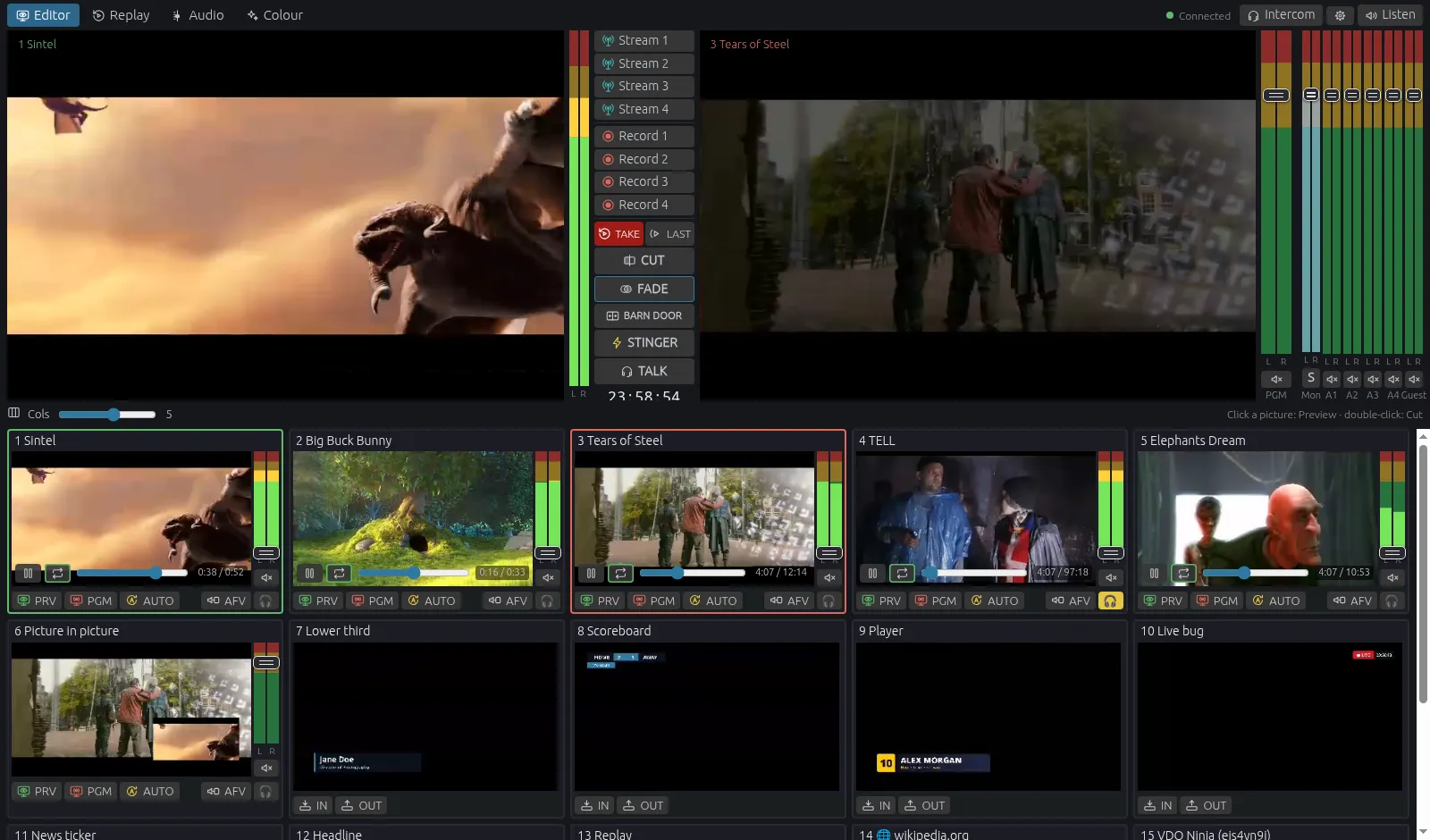Click the Sintel tile volume fader handle
1430x840 pixels.
pos(266,553)
